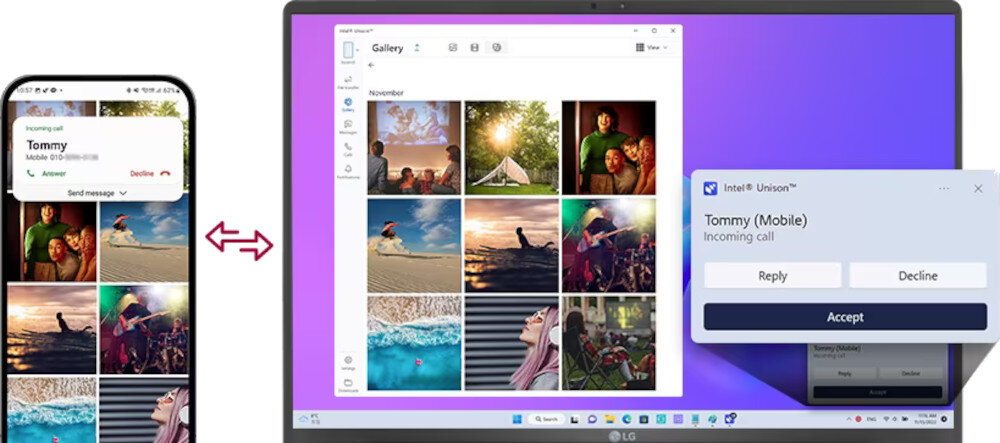Select Gallery in the Unison sidebar
The width and height of the screenshot is (1000, 443).
[x=348, y=105]
